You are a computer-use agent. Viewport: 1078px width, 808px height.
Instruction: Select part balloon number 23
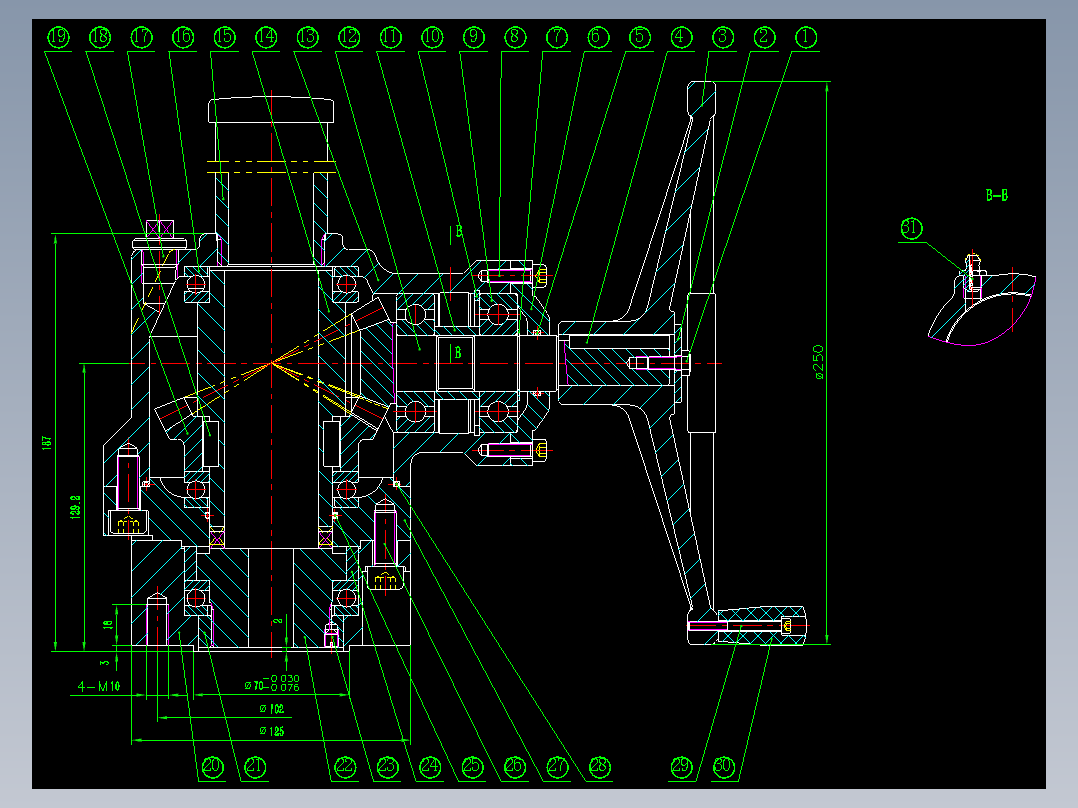[388, 767]
